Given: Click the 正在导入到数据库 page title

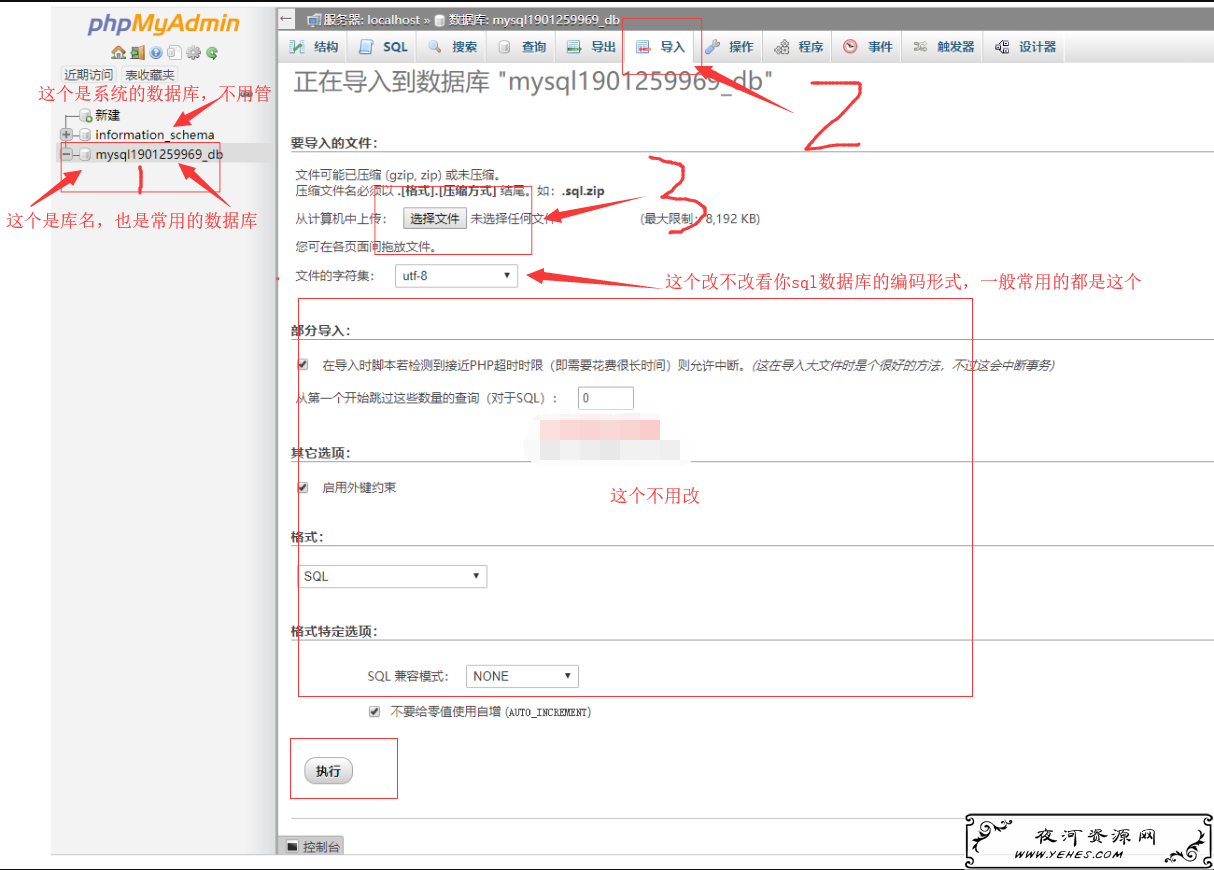Looking at the screenshot, I should 534,83.
